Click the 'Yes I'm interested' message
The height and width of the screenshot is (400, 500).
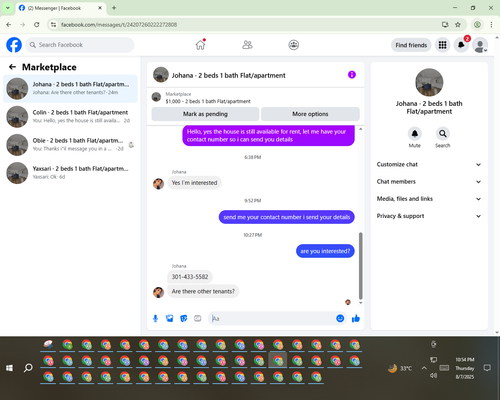coord(194,183)
